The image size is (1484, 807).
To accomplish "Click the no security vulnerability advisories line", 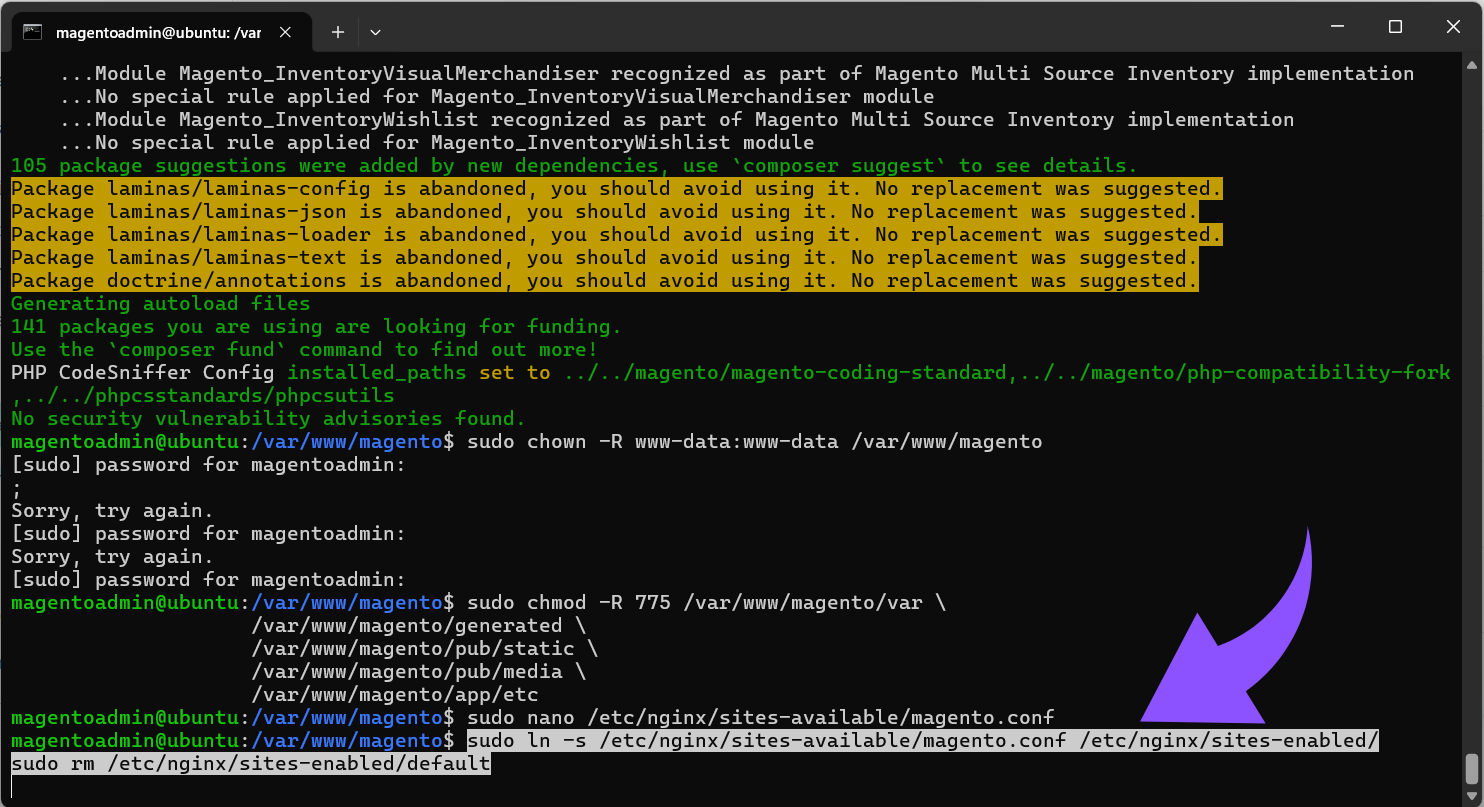I will 268,419.
